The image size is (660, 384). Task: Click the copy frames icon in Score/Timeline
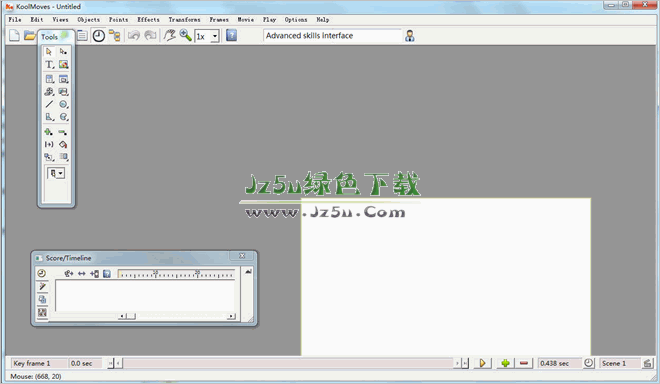click(42, 299)
